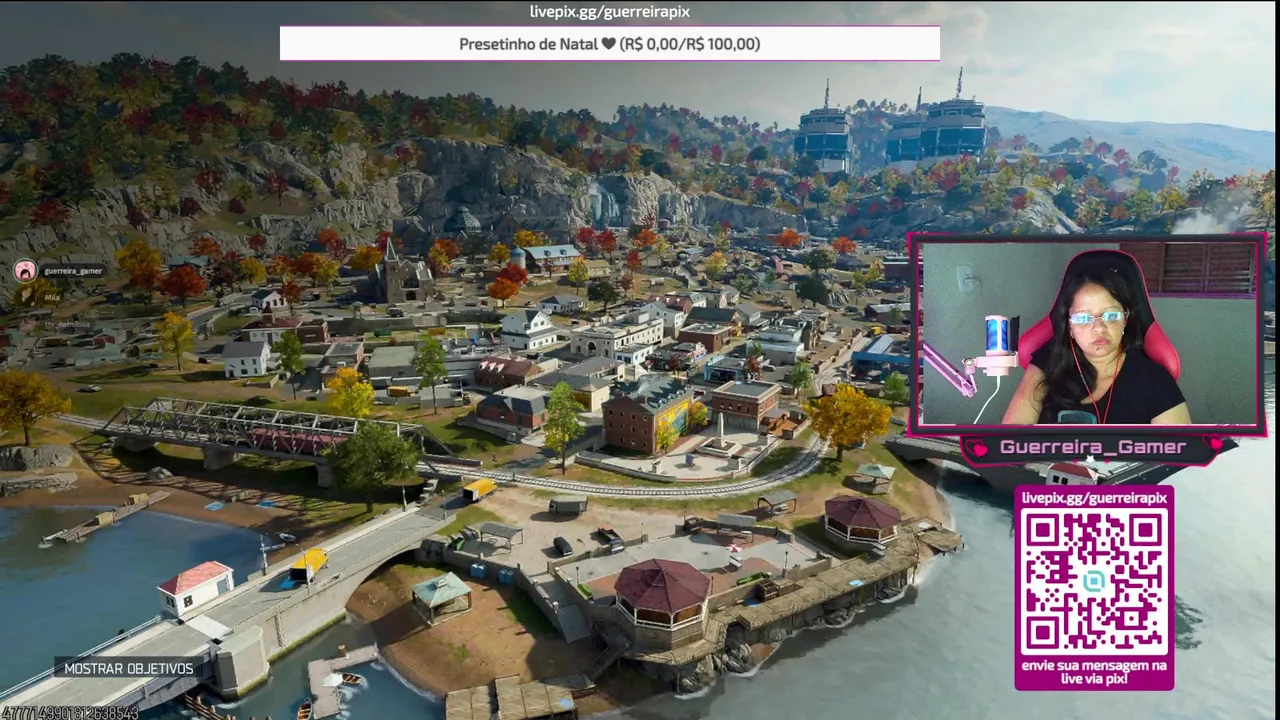Click the MOSTRAR OBJETIVOS button
The width and height of the screenshot is (1280, 720).
coord(128,668)
